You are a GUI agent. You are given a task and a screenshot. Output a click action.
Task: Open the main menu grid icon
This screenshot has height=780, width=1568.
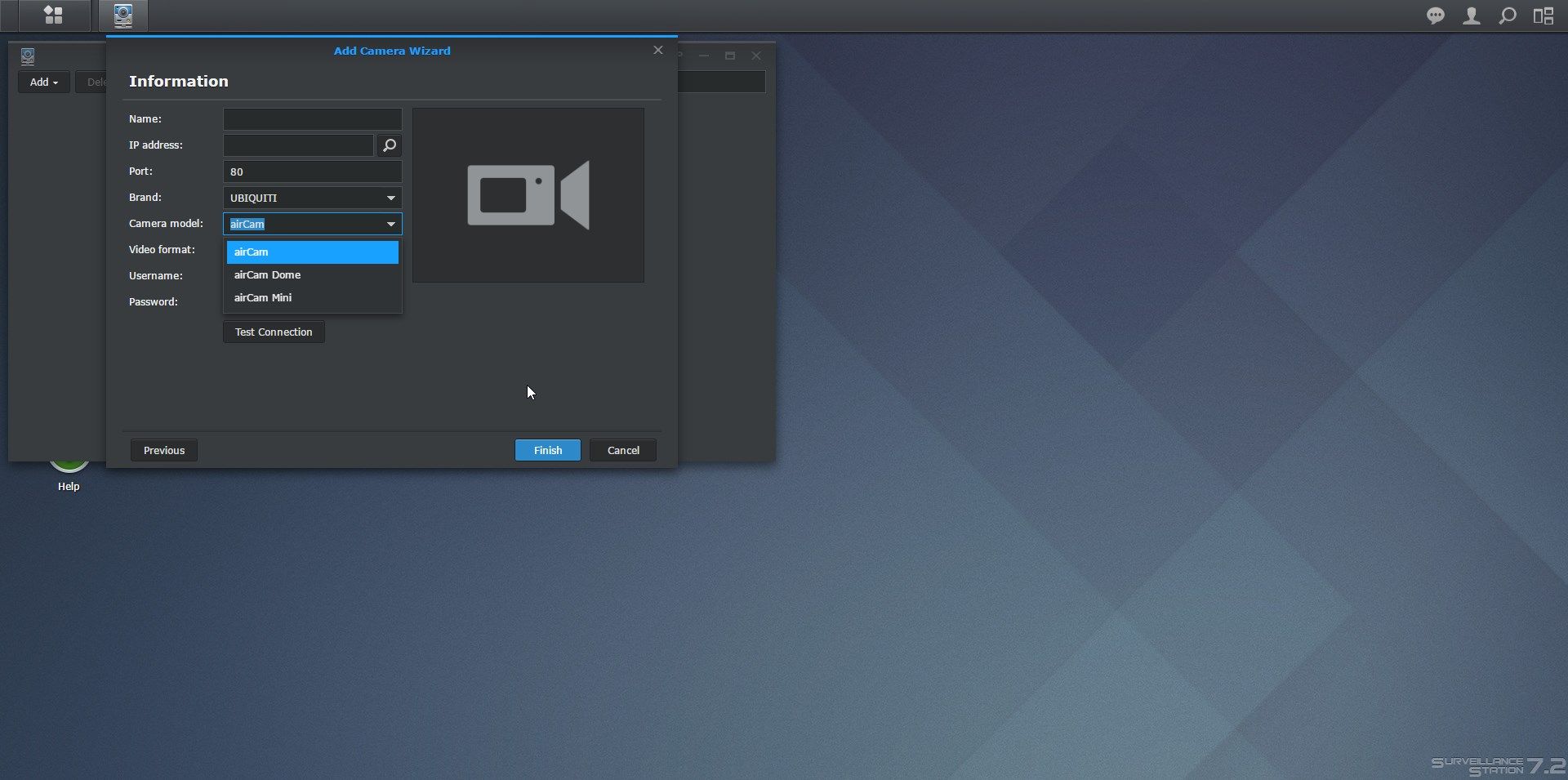tap(53, 16)
